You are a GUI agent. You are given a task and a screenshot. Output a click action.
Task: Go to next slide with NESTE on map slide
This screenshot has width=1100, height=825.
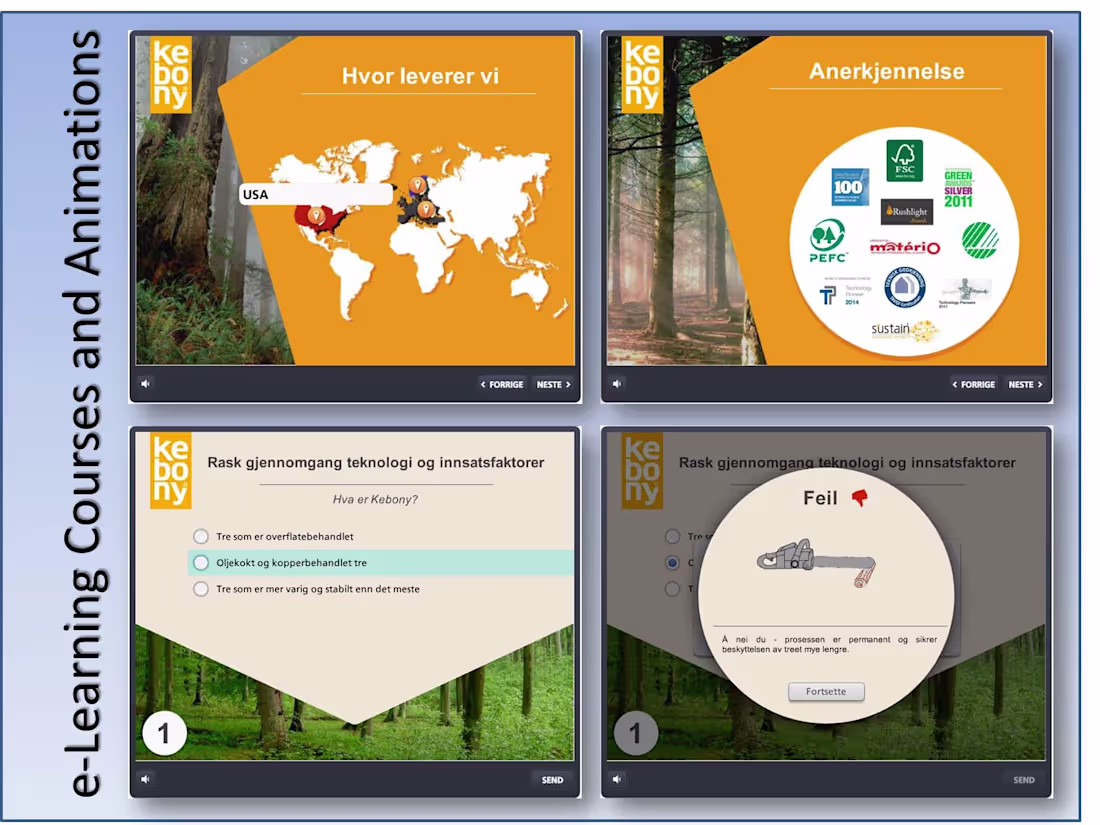point(554,384)
